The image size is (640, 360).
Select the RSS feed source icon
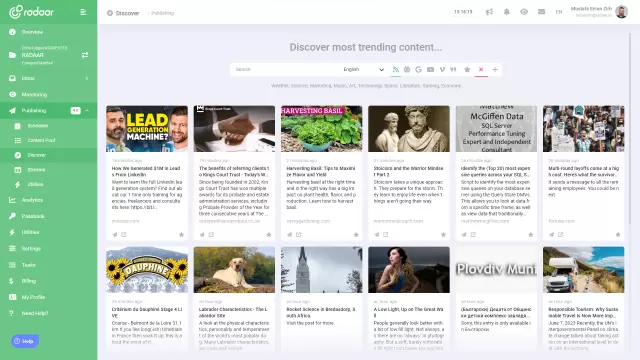pos(396,69)
